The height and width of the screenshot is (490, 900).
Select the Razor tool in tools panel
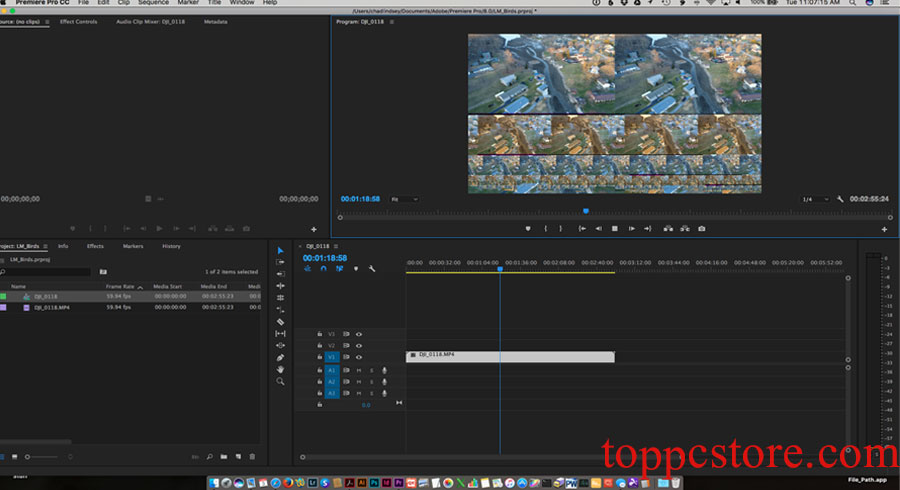[280, 322]
